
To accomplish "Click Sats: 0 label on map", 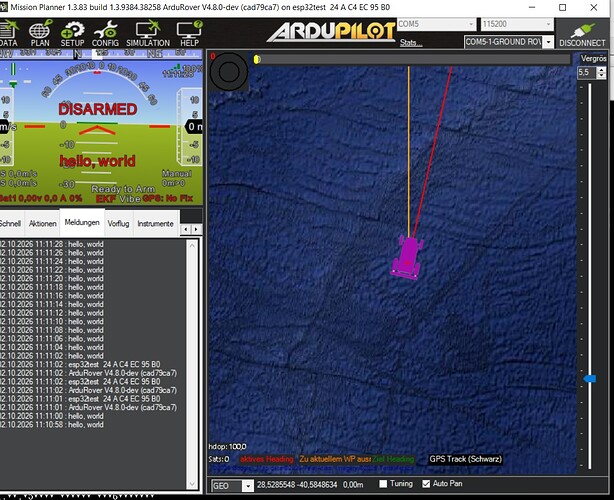I will [x=219, y=459].
